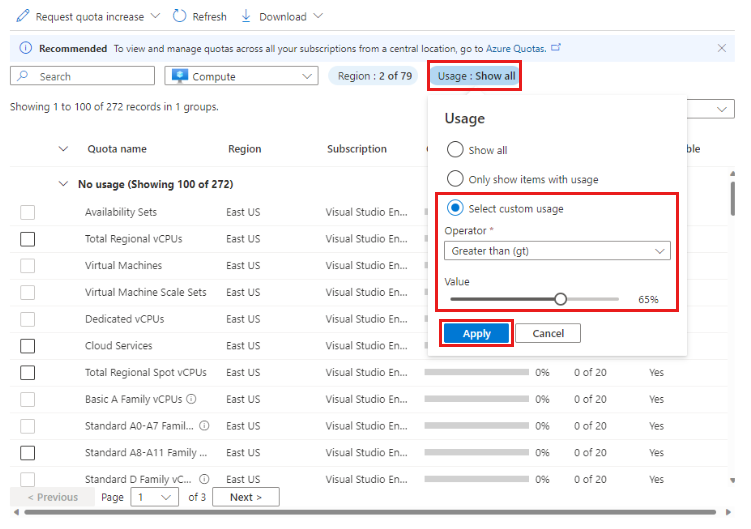The width and height of the screenshot is (751, 529).
Task: Open the page number dropdown
Action: click(x=155, y=497)
